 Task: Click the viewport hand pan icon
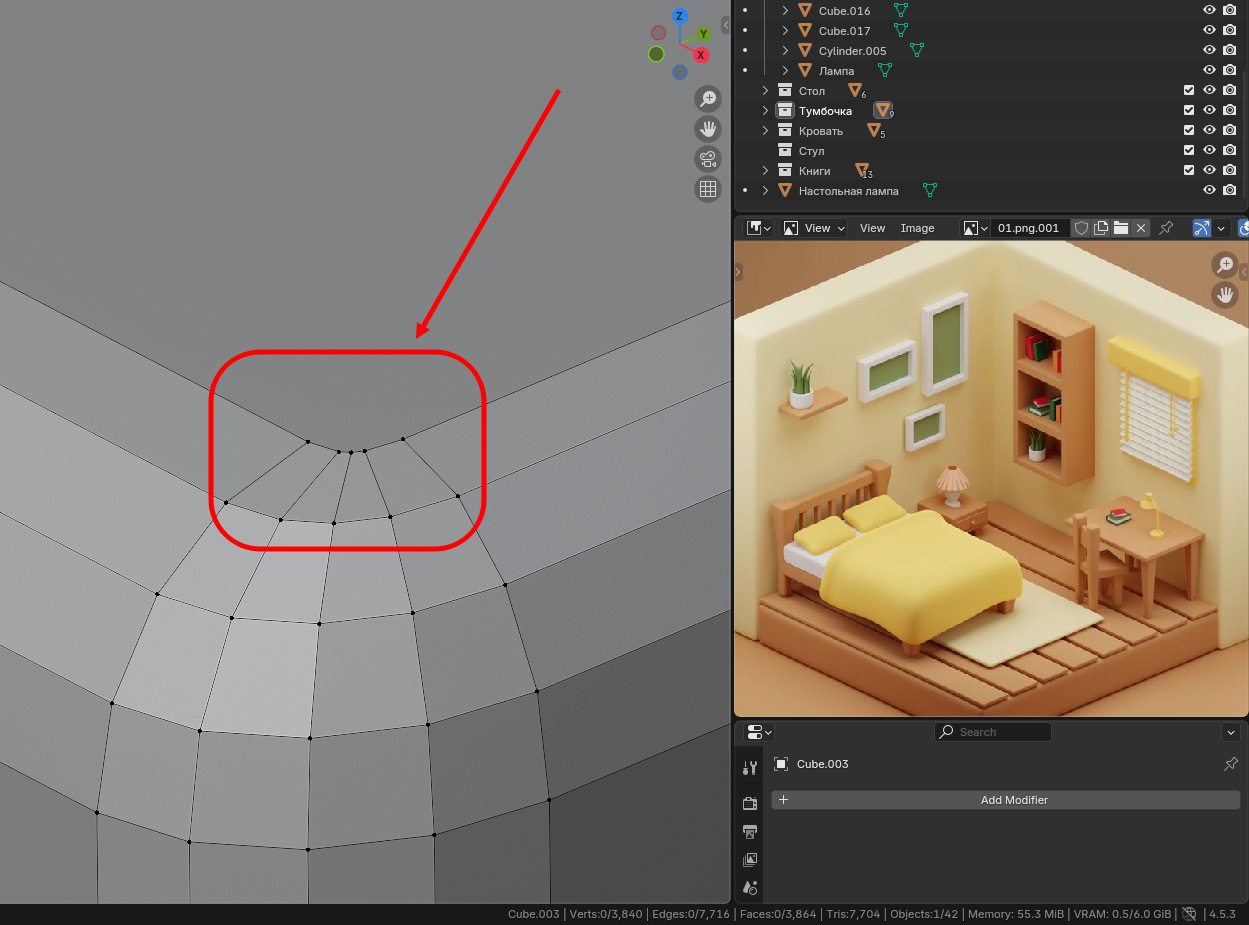708,129
